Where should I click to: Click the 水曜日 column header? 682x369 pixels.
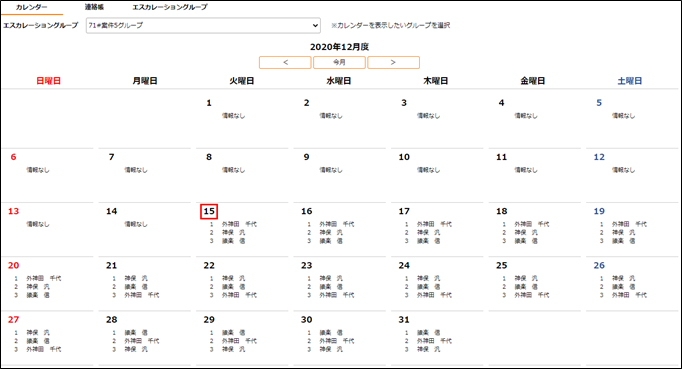339,81
